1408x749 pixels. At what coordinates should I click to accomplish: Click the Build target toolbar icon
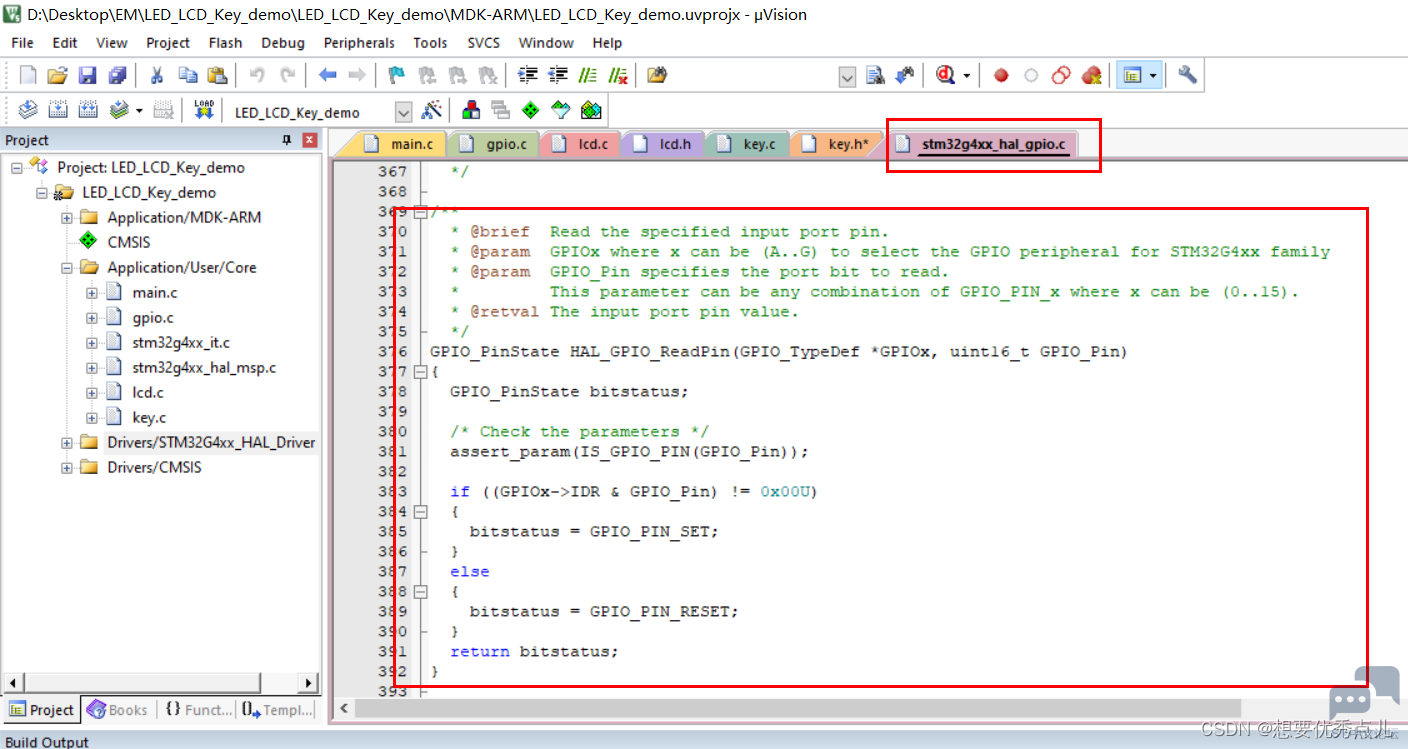click(x=58, y=110)
